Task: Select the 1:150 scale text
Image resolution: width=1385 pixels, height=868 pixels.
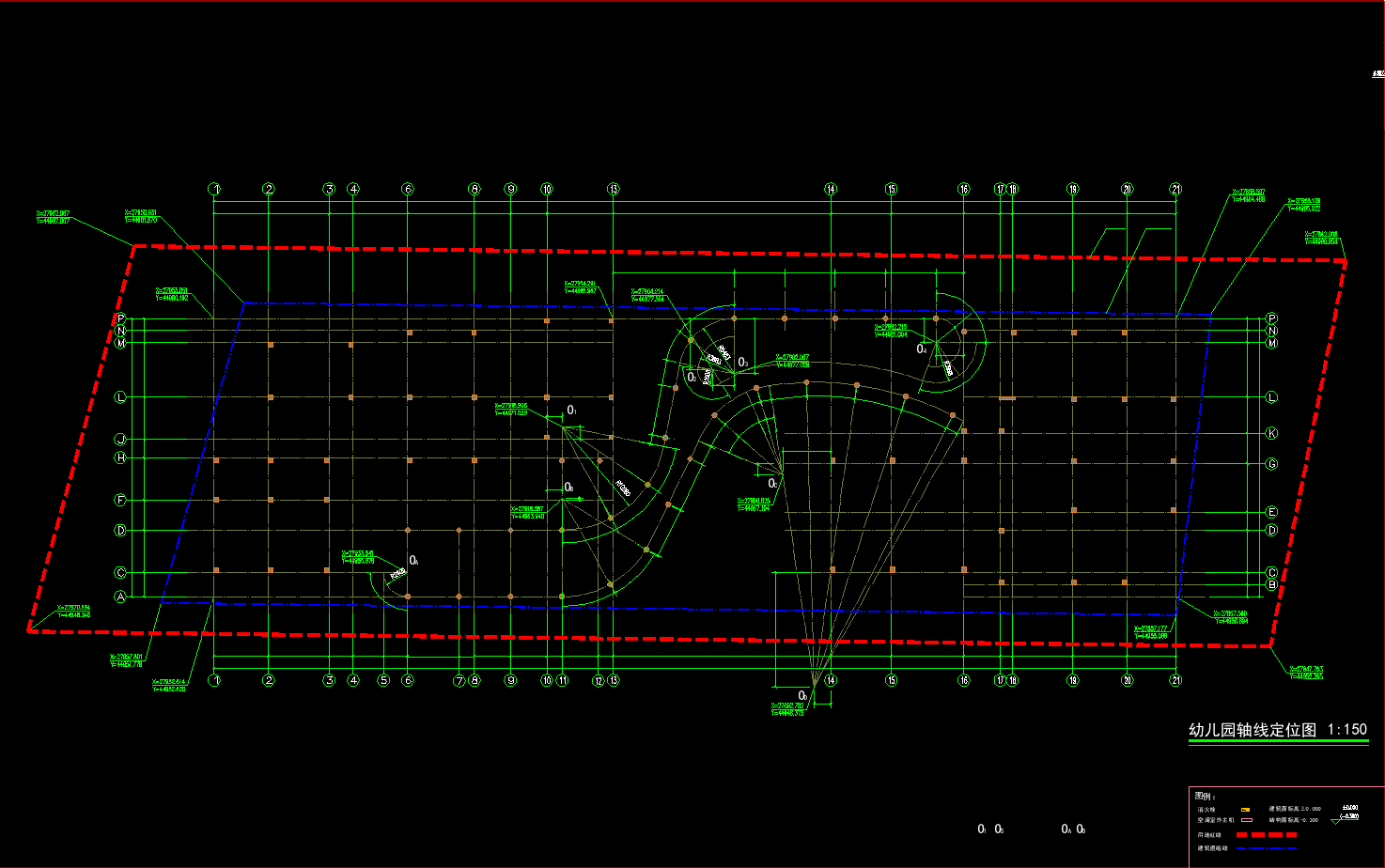Action: [x=1347, y=729]
